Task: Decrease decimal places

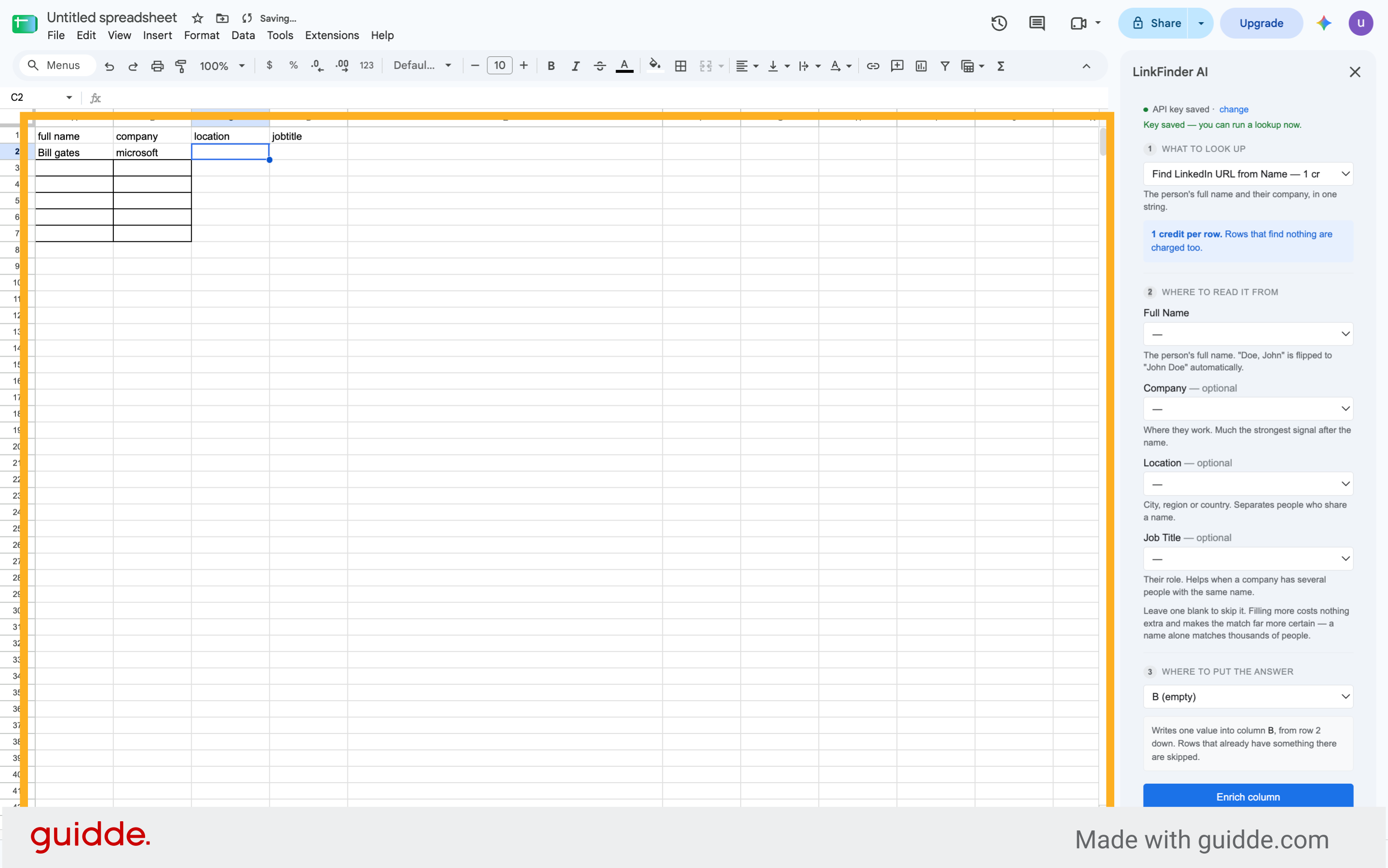Action: 317,66
